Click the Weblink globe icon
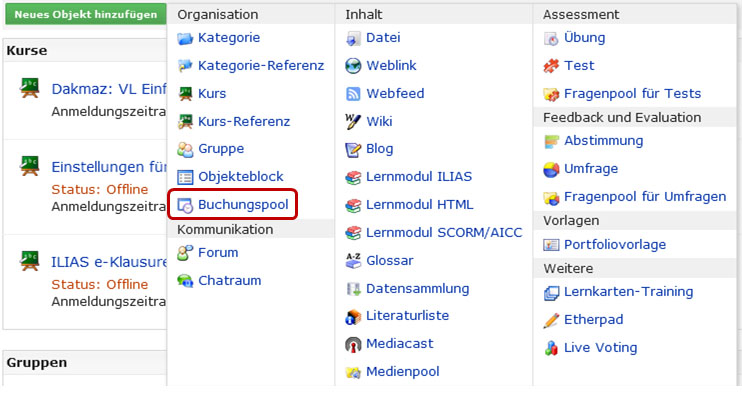Image resolution: width=742 pixels, height=396 pixels. pyautogui.click(x=353, y=66)
